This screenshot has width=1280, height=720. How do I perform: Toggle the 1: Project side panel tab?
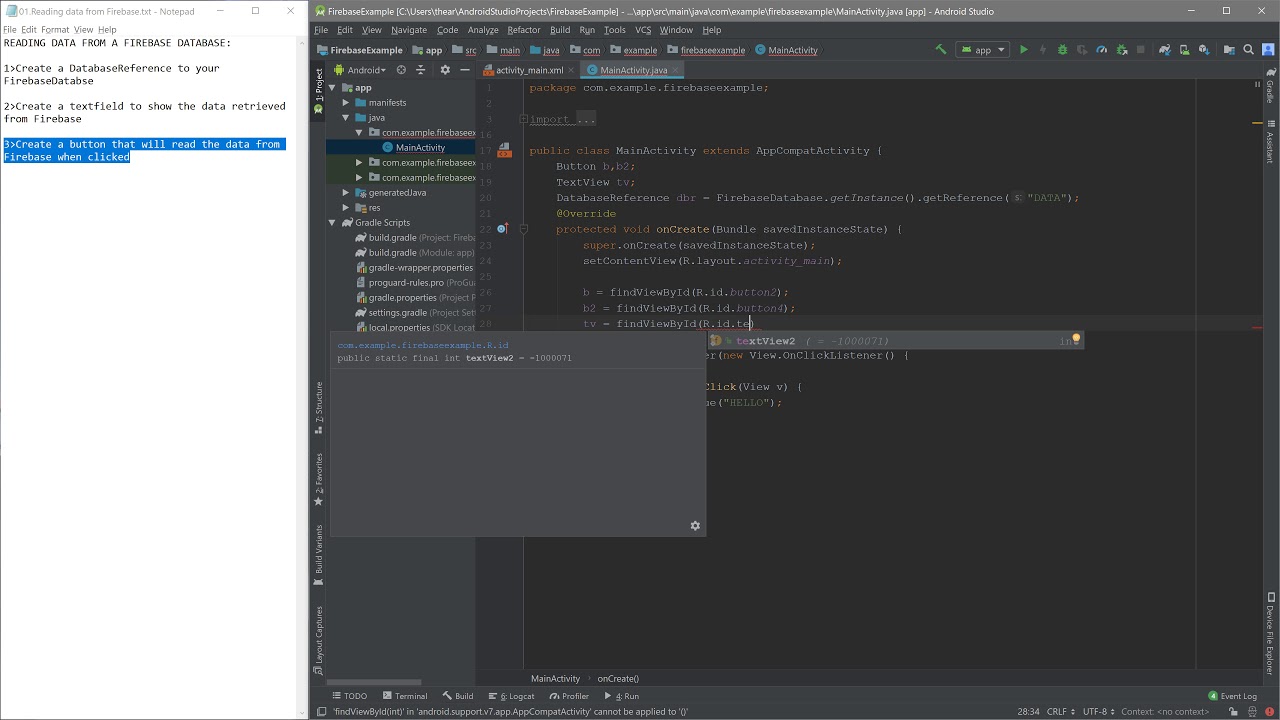click(x=319, y=92)
